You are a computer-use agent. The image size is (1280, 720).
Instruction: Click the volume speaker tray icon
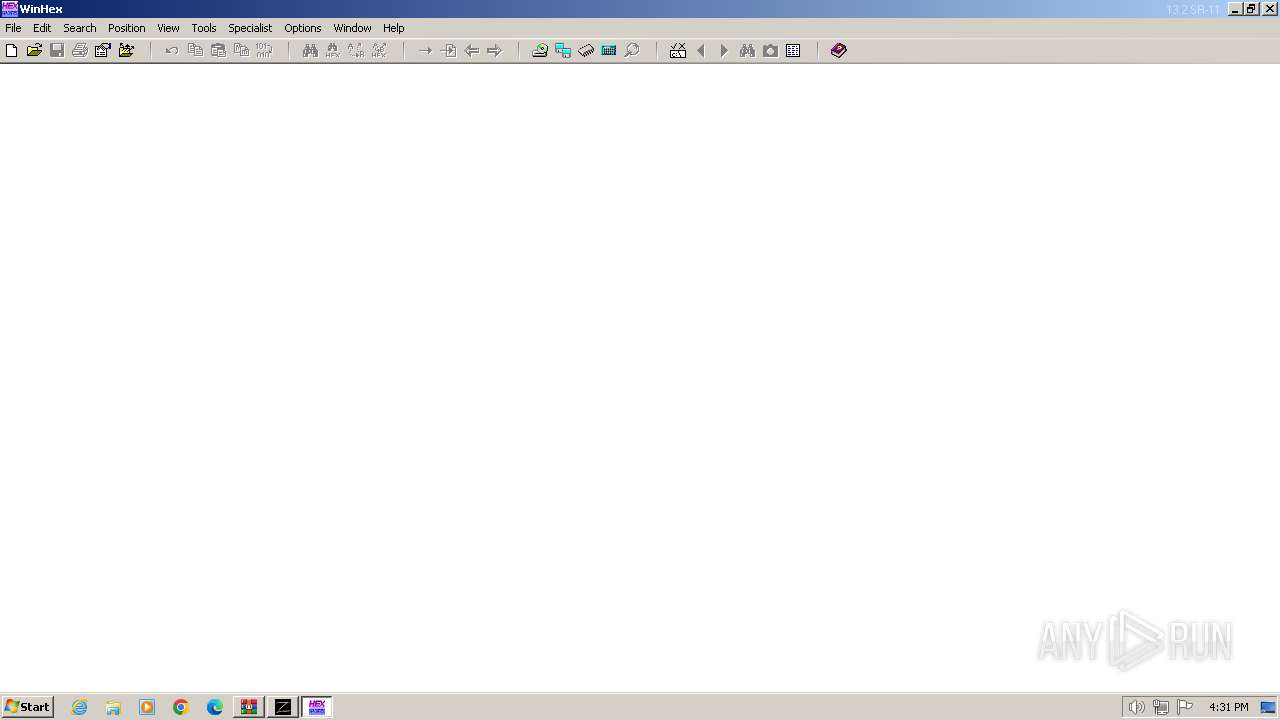(x=1136, y=707)
